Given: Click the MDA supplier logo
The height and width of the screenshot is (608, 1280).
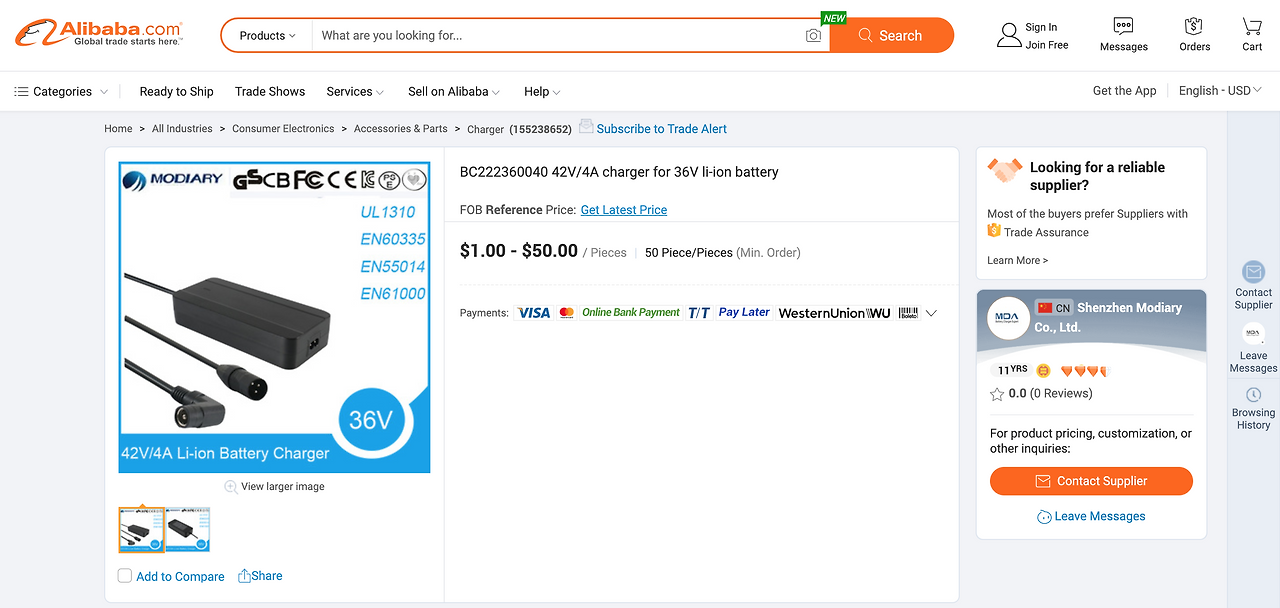Looking at the screenshot, I should [1007, 318].
